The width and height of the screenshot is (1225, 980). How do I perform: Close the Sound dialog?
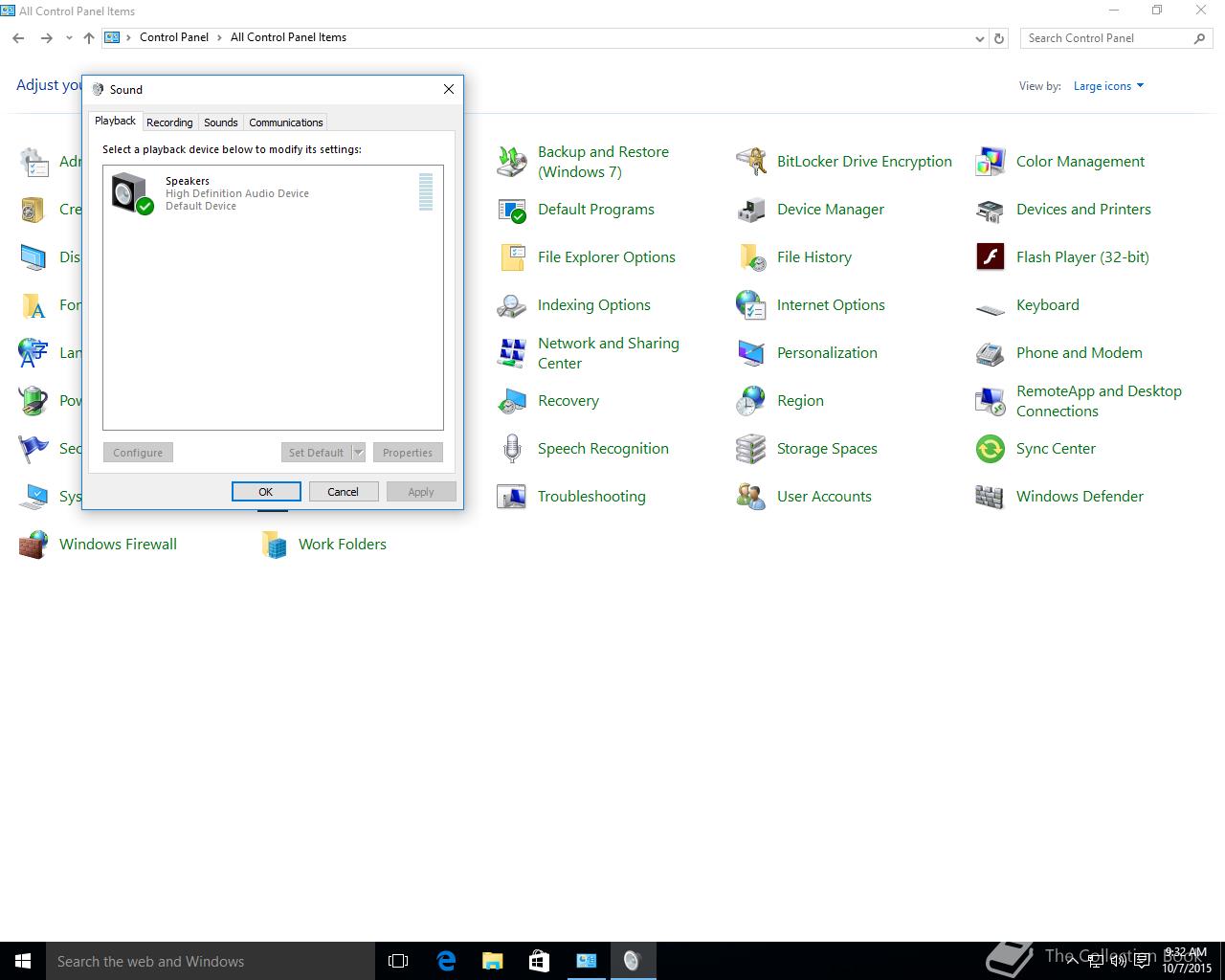click(449, 89)
